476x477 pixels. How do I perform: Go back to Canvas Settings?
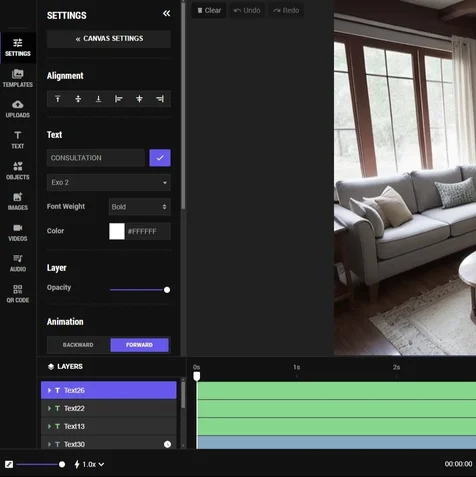tap(109, 39)
